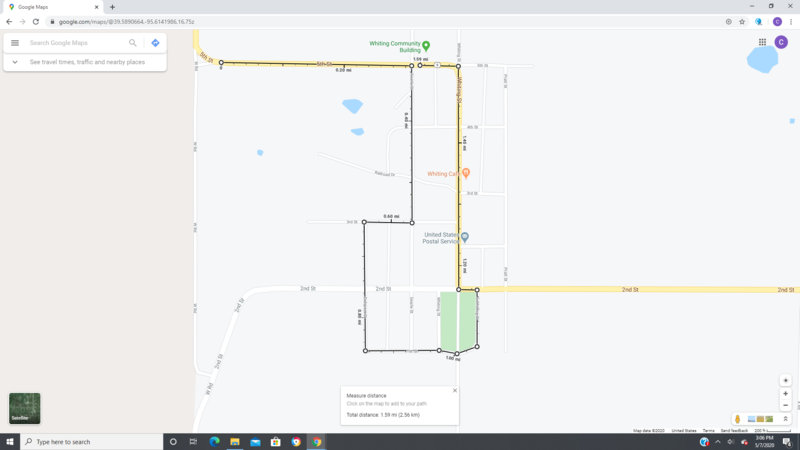Open volume control in system tray
800x450 pixels.
click(731, 442)
